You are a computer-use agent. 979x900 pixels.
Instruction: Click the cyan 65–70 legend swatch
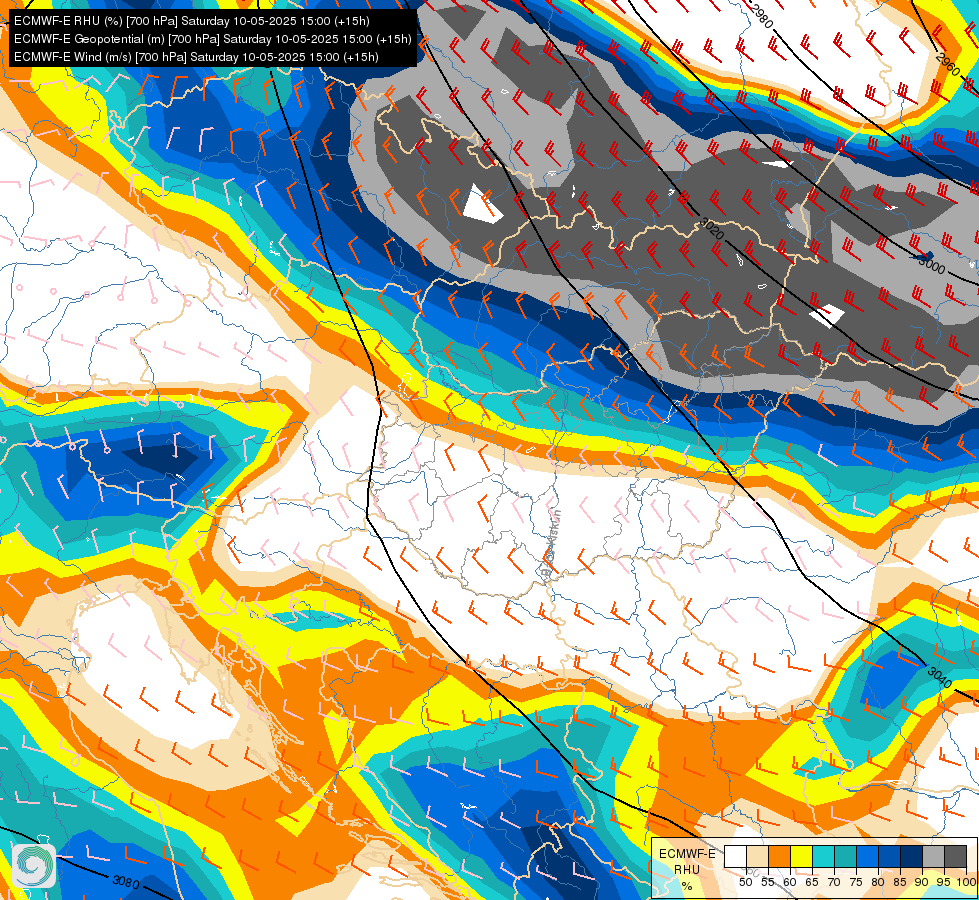823,857
